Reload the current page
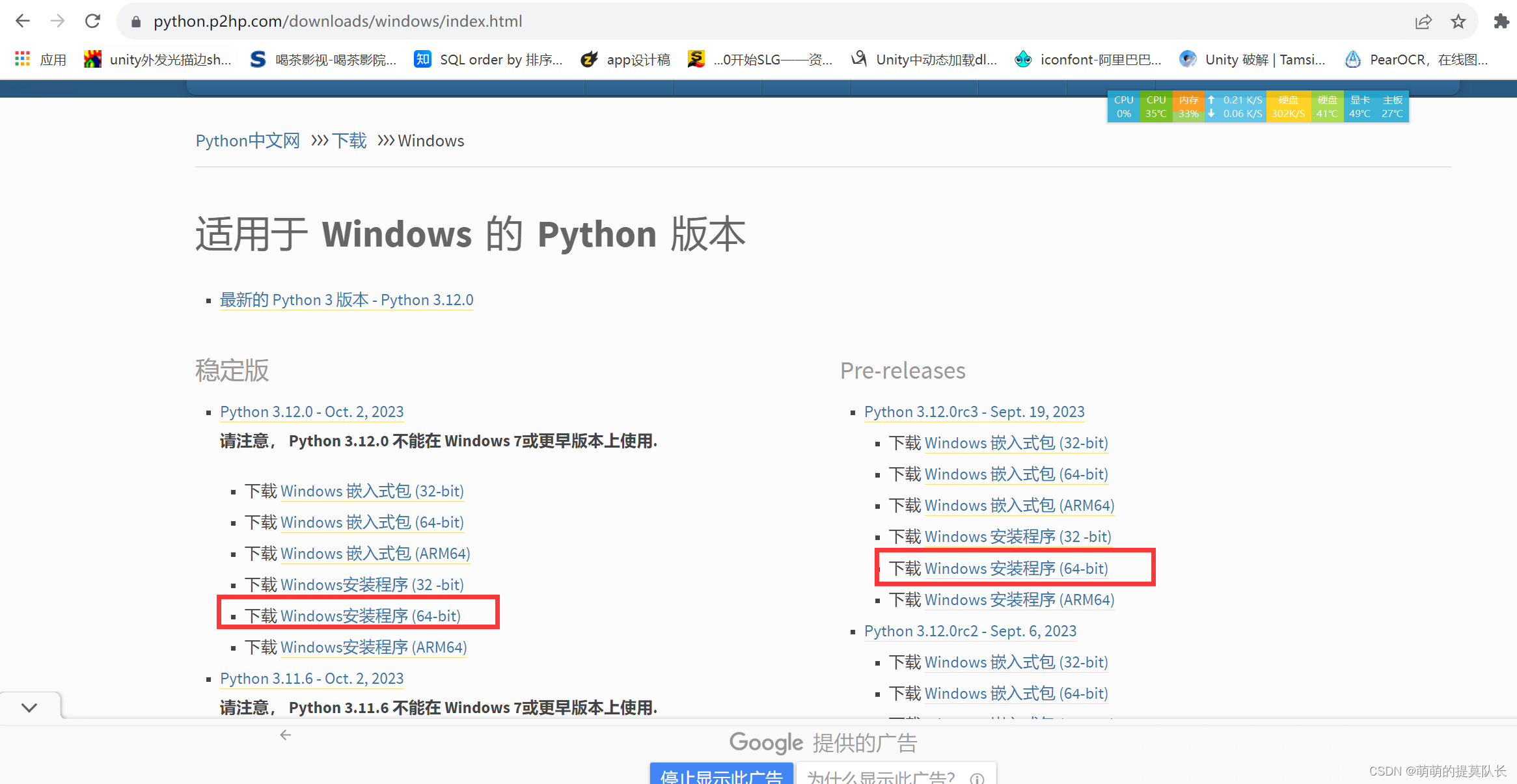The image size is (1517, 784). point(92,21)
